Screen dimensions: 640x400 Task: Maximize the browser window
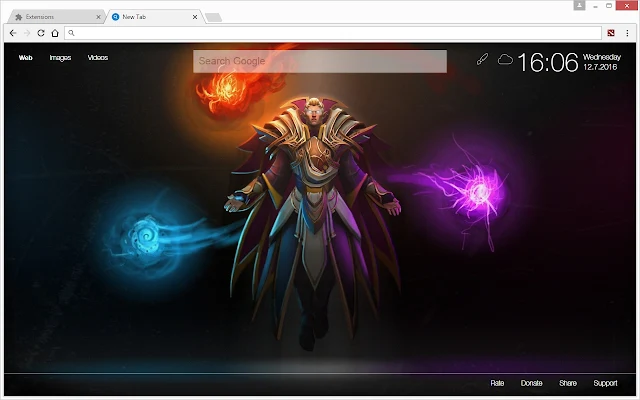tap(609, 6)
